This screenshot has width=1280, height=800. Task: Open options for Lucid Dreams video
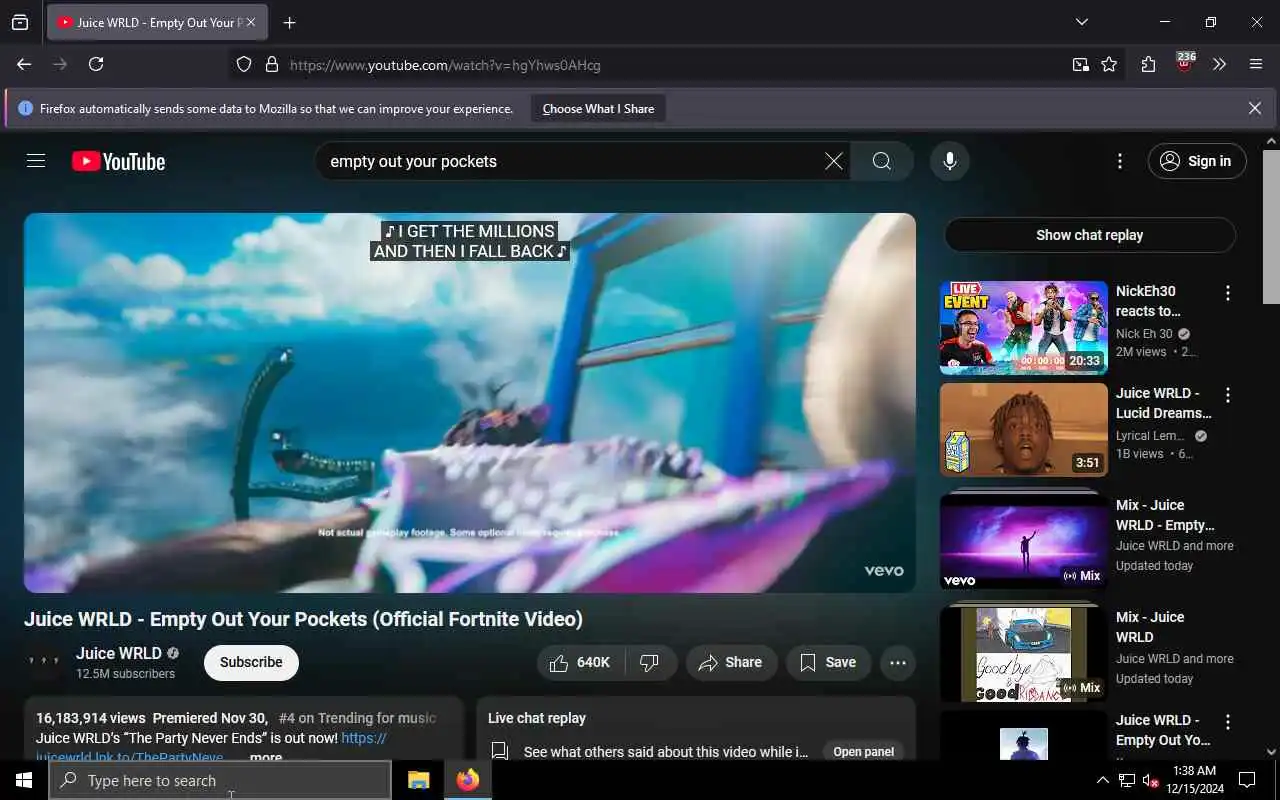coord(1227,395)
